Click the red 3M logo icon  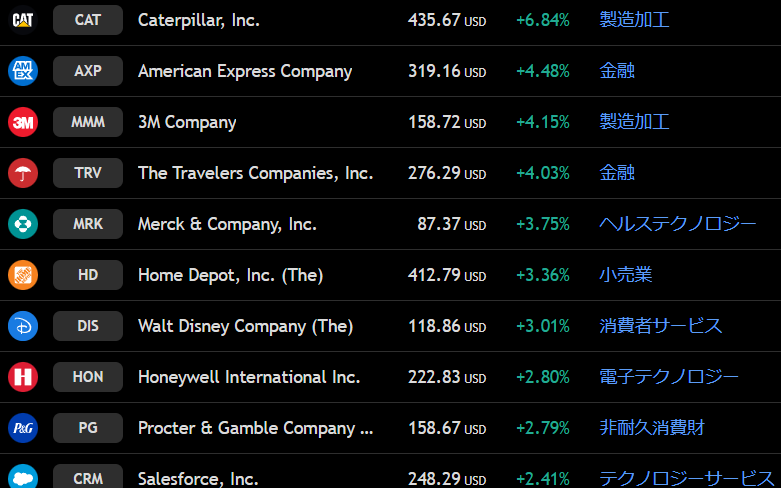coord(23,122)
